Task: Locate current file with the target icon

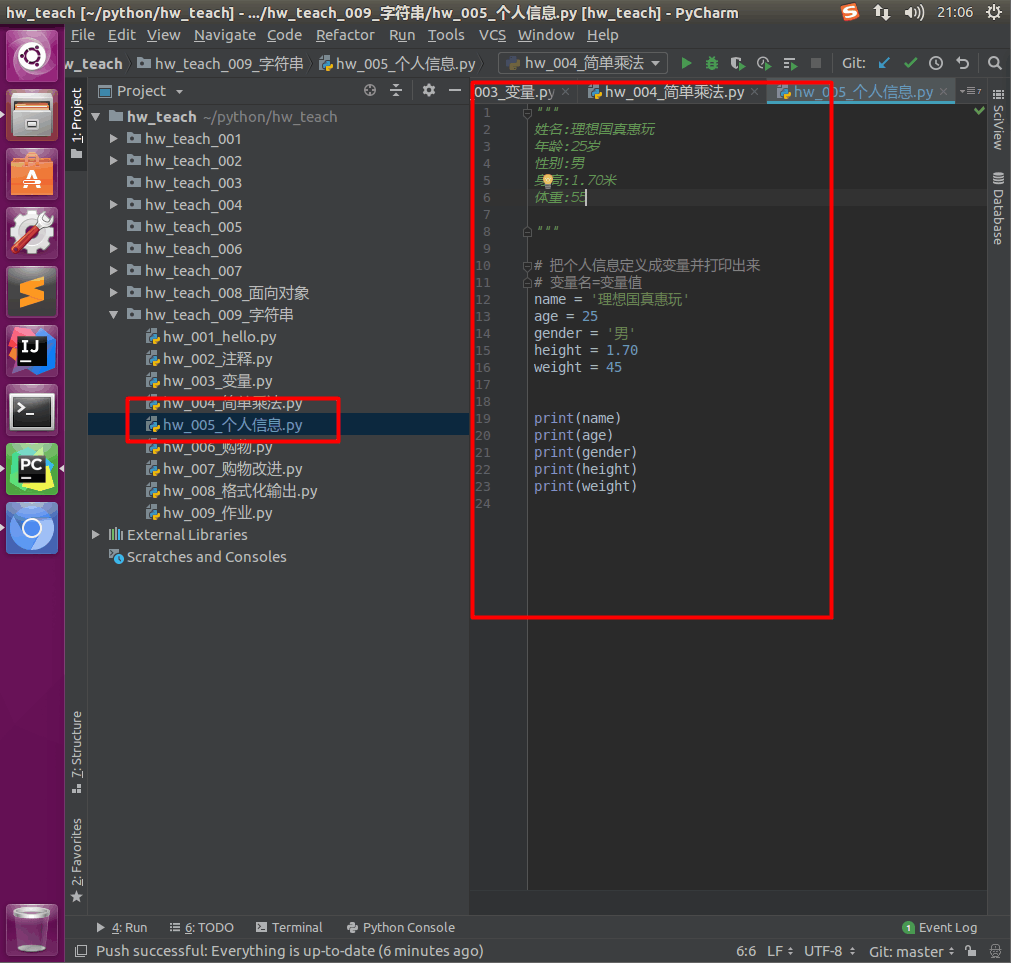Action: 369,91
